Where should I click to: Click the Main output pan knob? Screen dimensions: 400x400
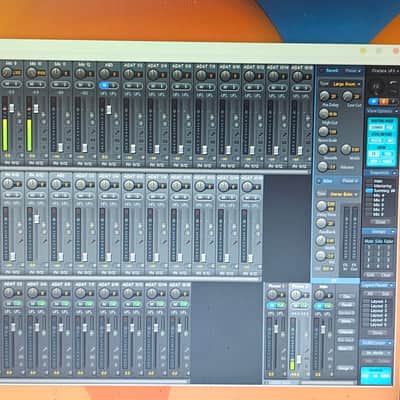pos(319,295)
